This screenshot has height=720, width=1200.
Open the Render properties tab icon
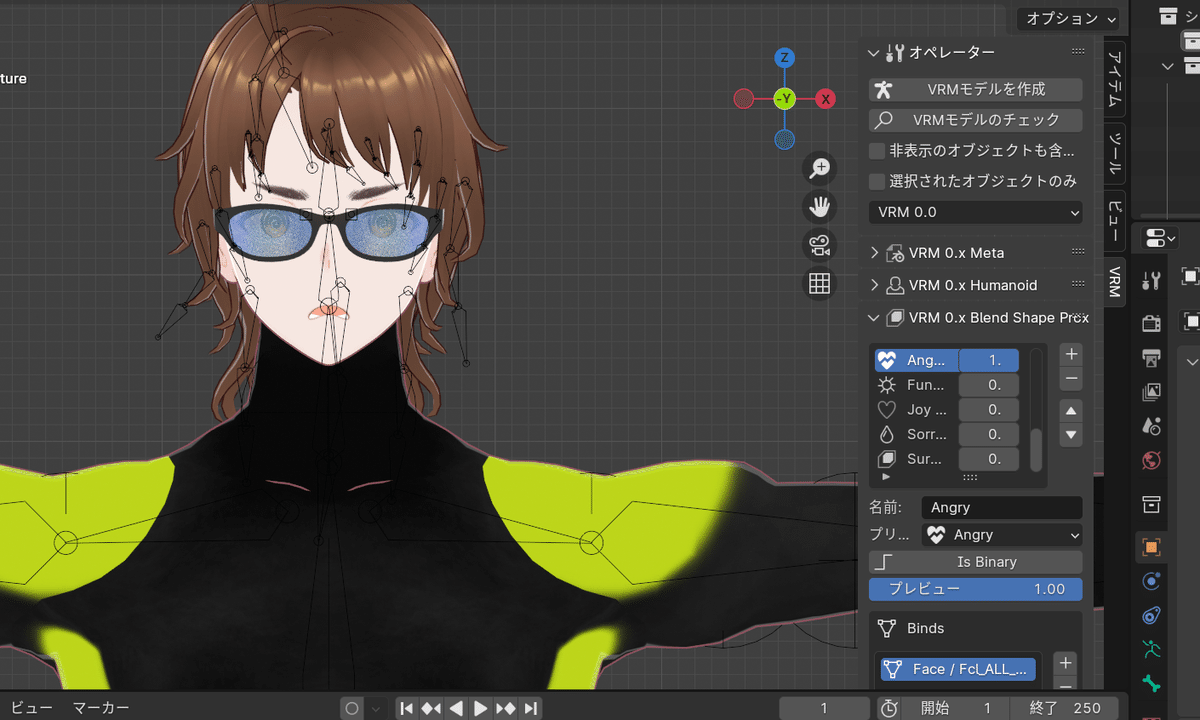click(x=1151, y=323)
